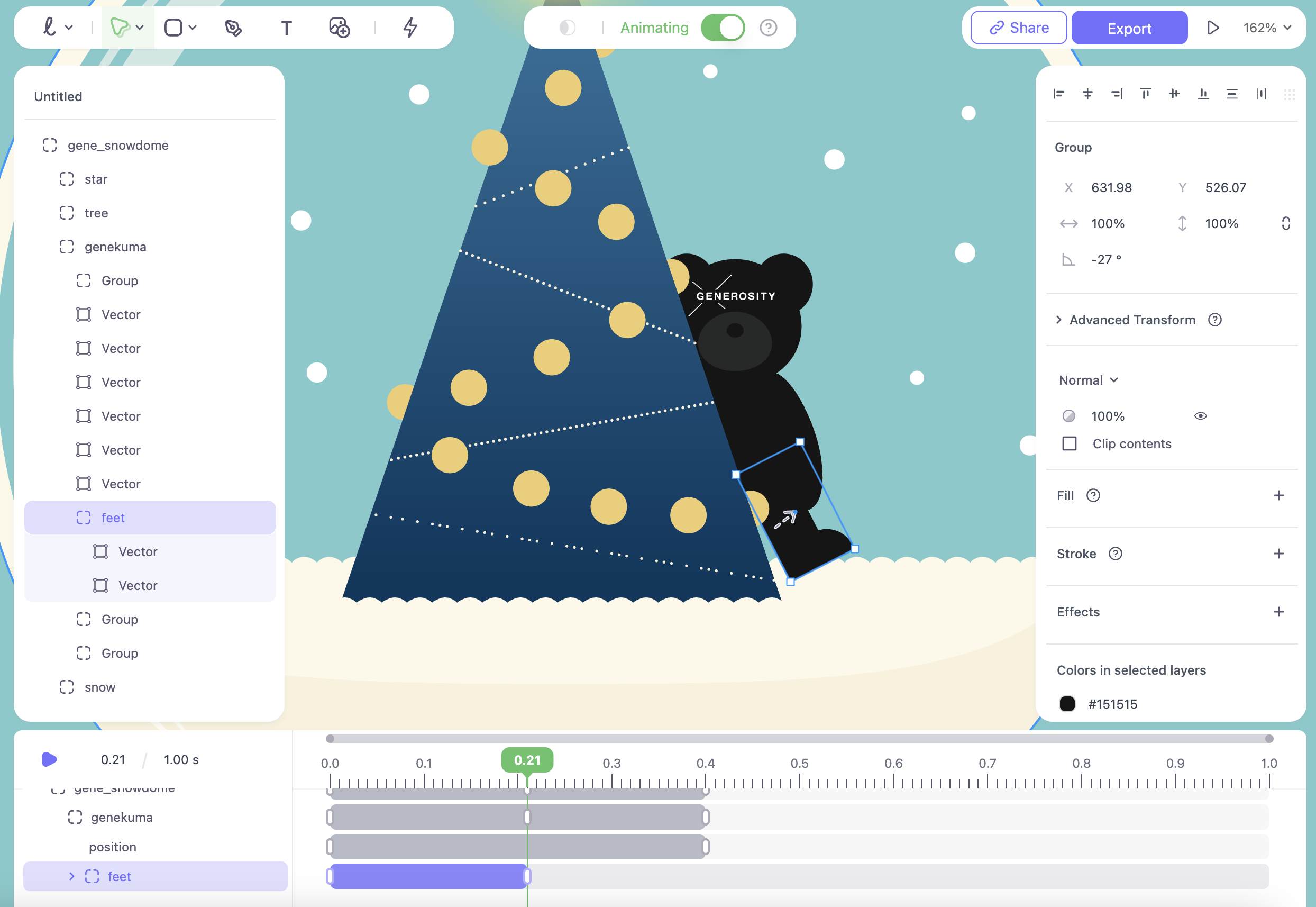Image resolution: width=1316 pixels, height=907 pixels.
Task: Select the star layer in tree
Action: tap(95, 179)
